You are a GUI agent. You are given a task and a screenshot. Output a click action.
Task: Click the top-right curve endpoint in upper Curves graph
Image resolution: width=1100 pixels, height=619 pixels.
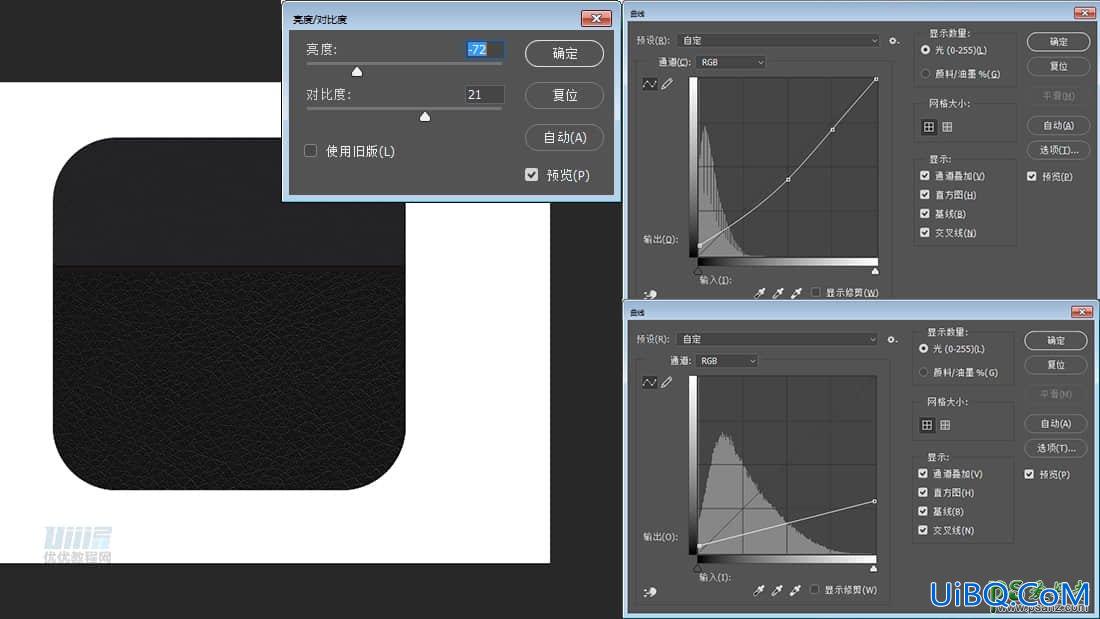(x=876, y=79)
